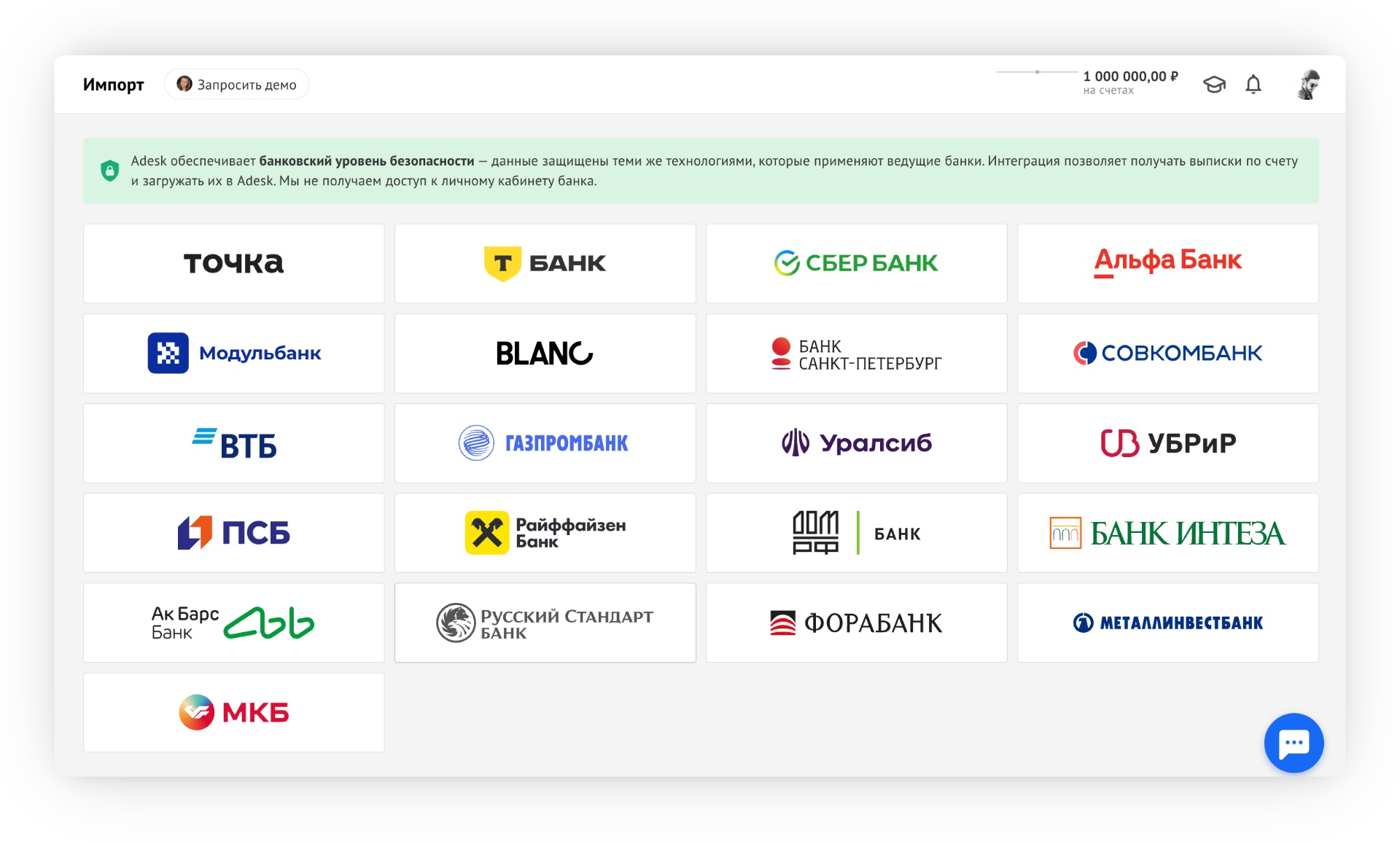
Task: Click the notifications bell icon
Action: tap(1253, 85)
